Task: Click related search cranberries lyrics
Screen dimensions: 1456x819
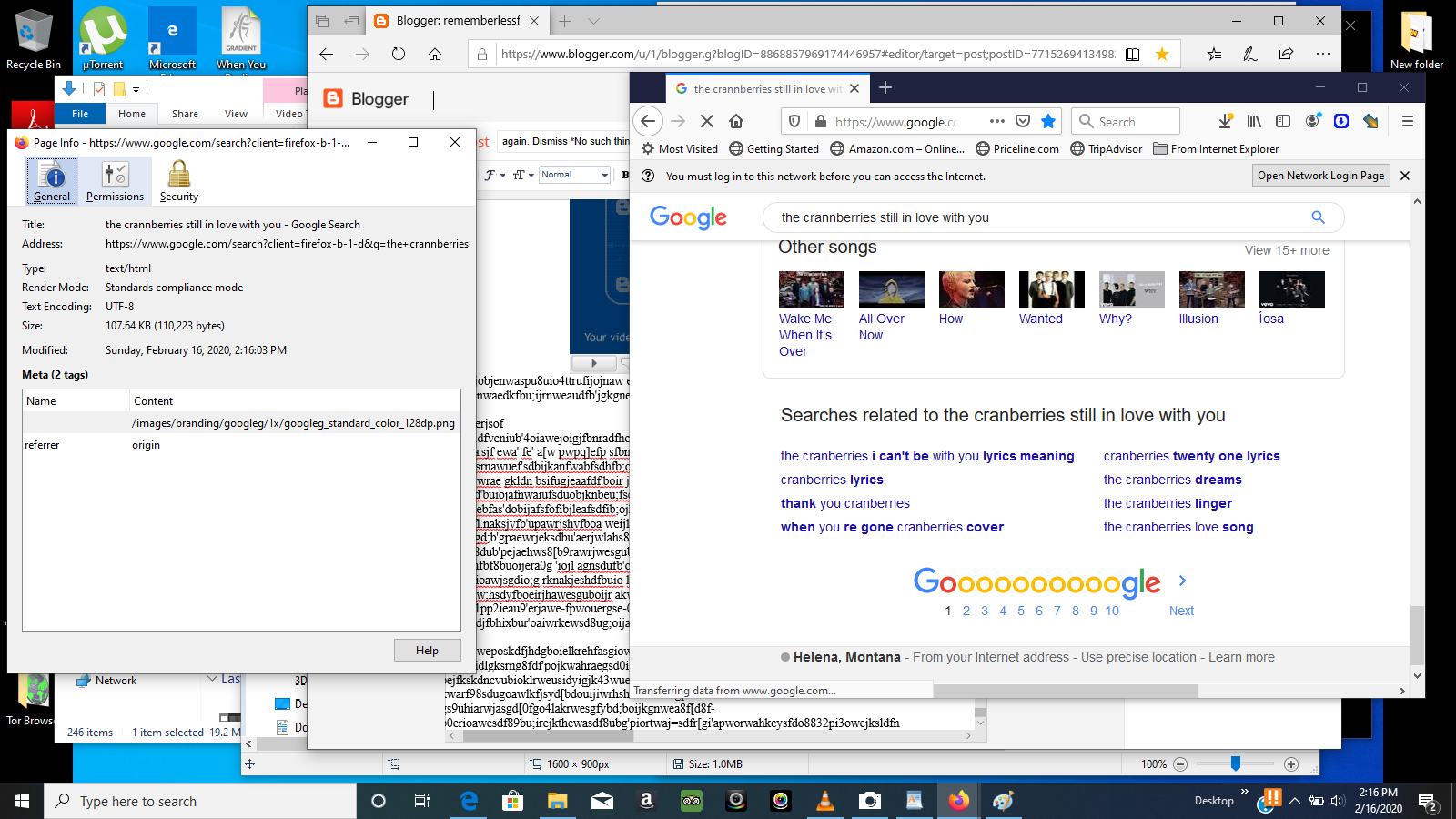Action: coord(832,480)
